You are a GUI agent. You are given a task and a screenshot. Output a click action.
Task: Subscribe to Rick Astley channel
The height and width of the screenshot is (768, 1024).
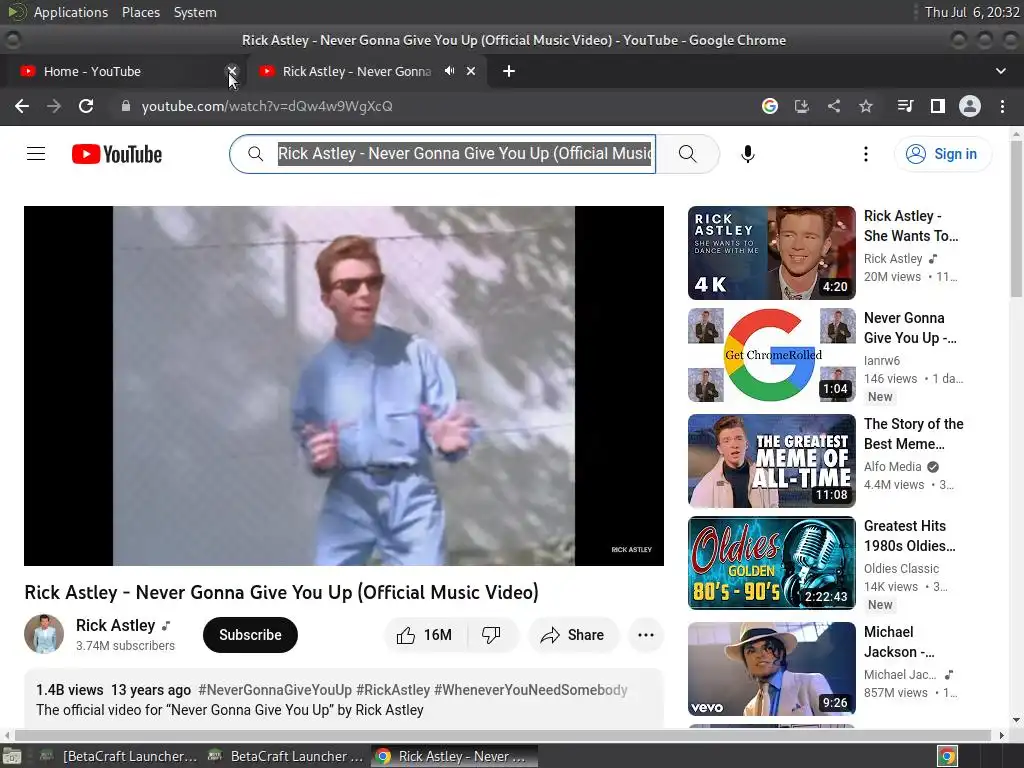(250, 635)
